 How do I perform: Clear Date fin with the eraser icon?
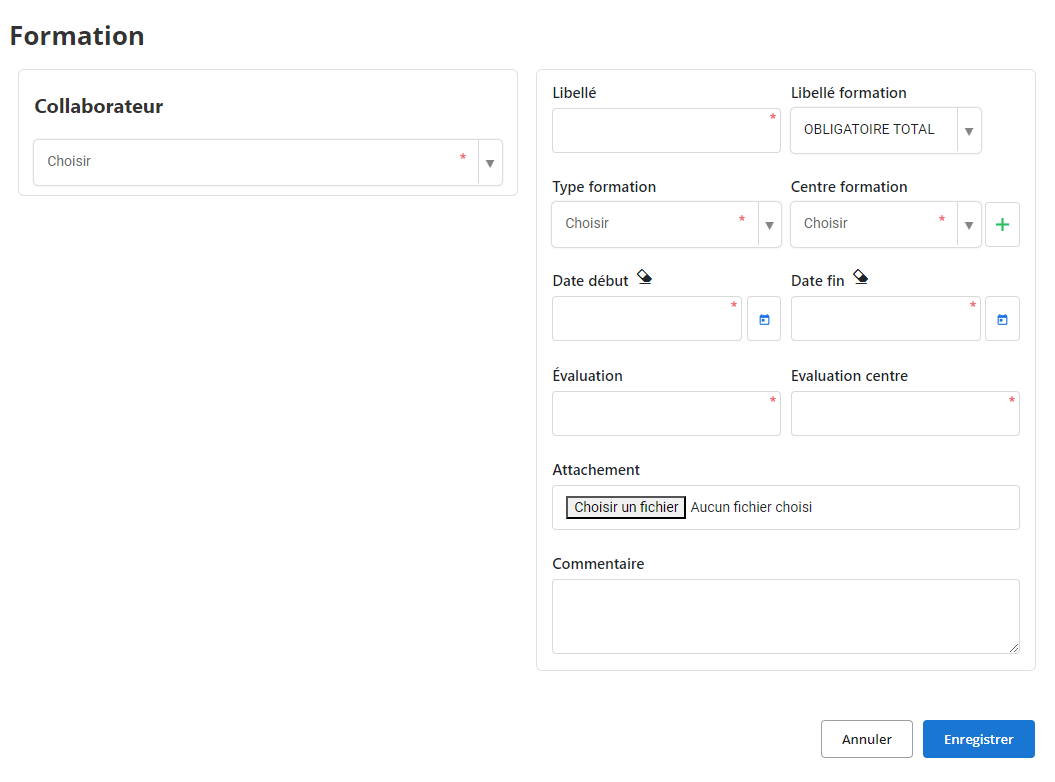tap(860, 277)
